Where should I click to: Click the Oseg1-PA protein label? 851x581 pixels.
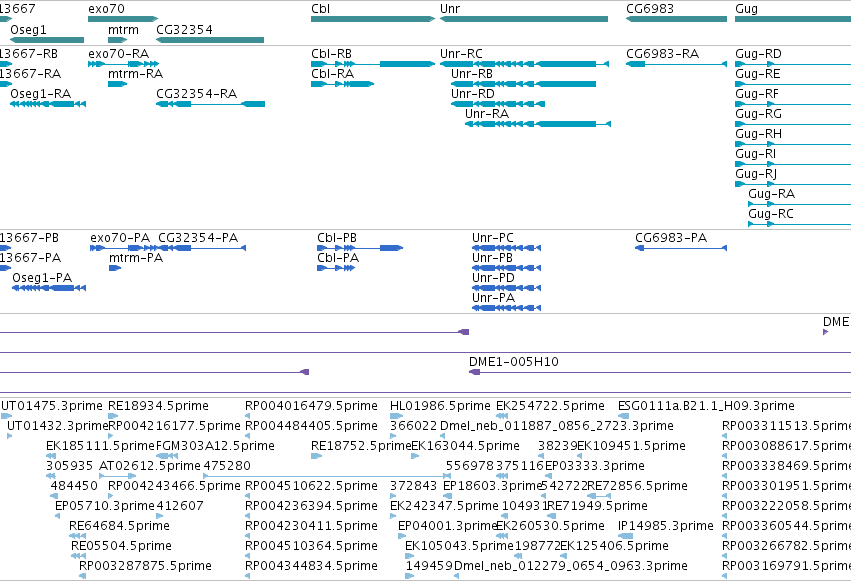coord(42,278)
